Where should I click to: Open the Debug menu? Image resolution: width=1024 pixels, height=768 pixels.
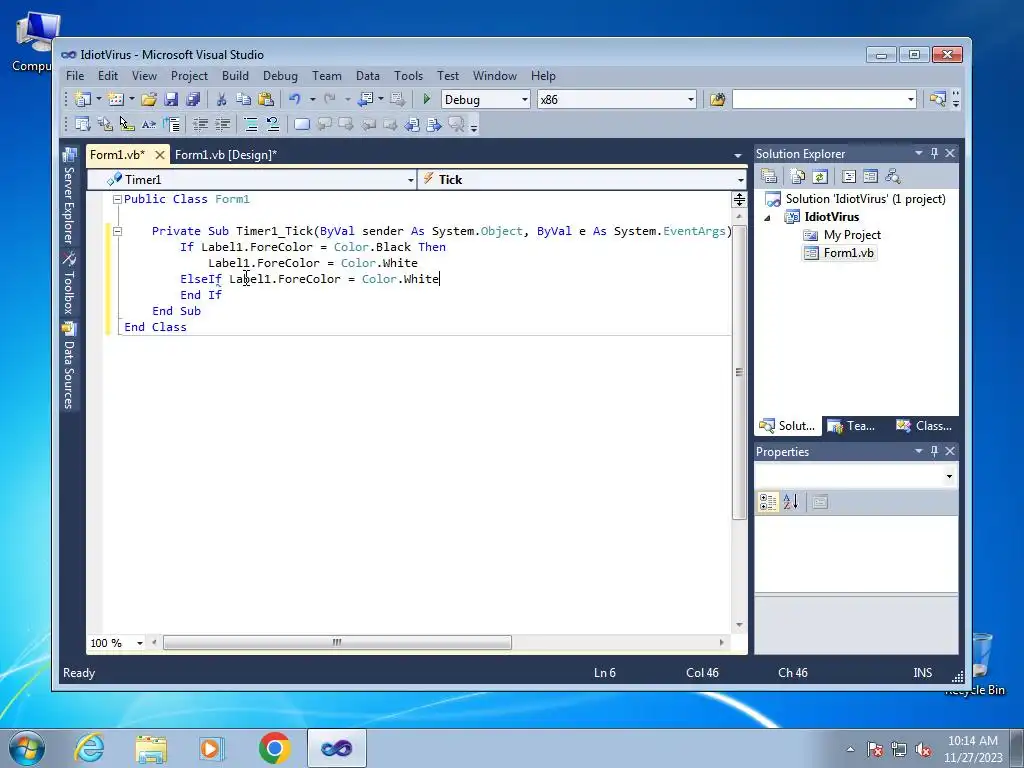(280, 76)
